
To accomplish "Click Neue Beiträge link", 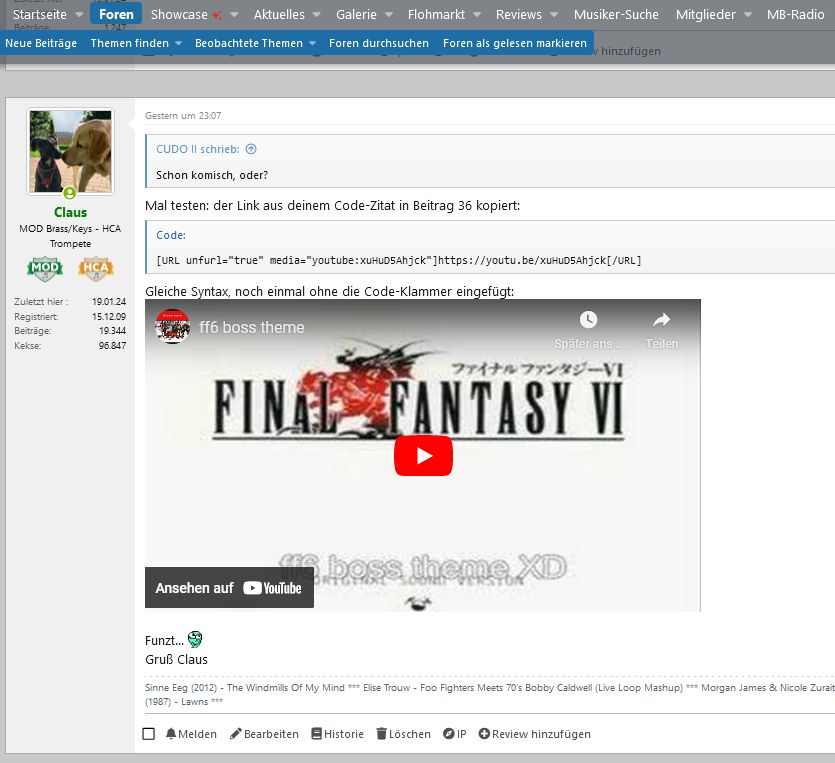I will (x=41, y=43).
